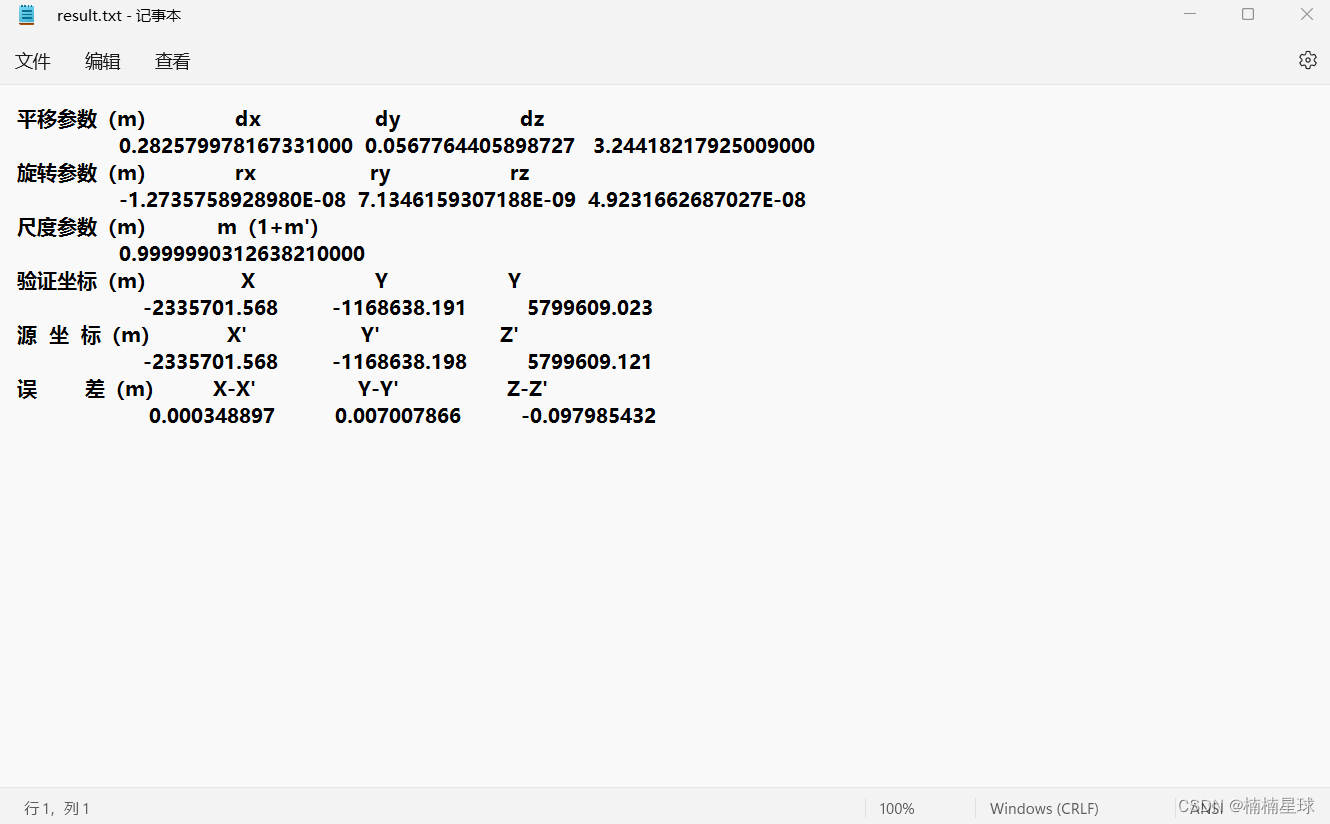Viewport: 1330px width, 824px height.
Task: Click the Notepad app icon in title bar
Action: point(27,15)
